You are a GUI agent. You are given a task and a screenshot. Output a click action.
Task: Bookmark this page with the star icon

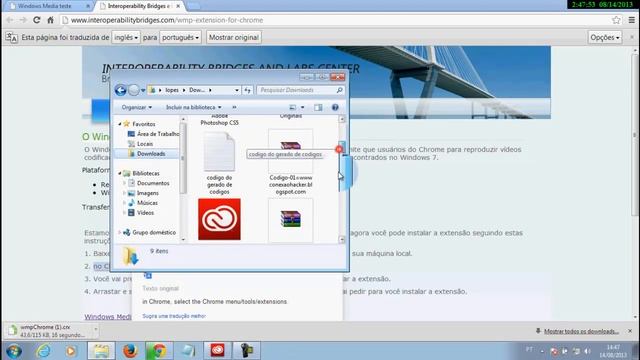pyautogui.click(x=616, y=20)
